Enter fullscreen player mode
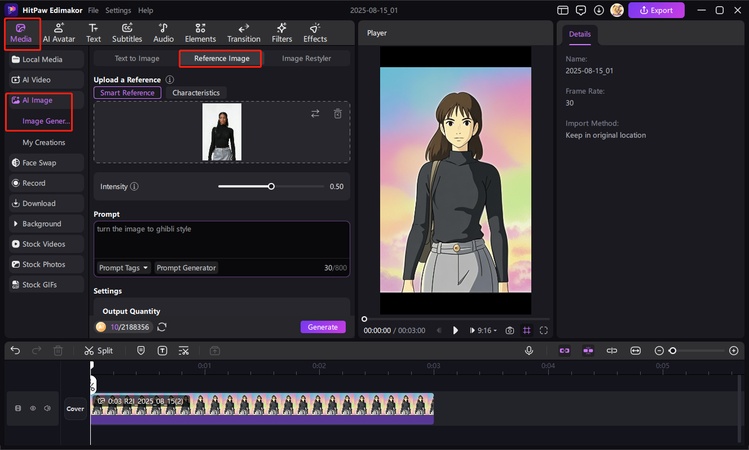The image size is (749, 450). click(544, 331)
